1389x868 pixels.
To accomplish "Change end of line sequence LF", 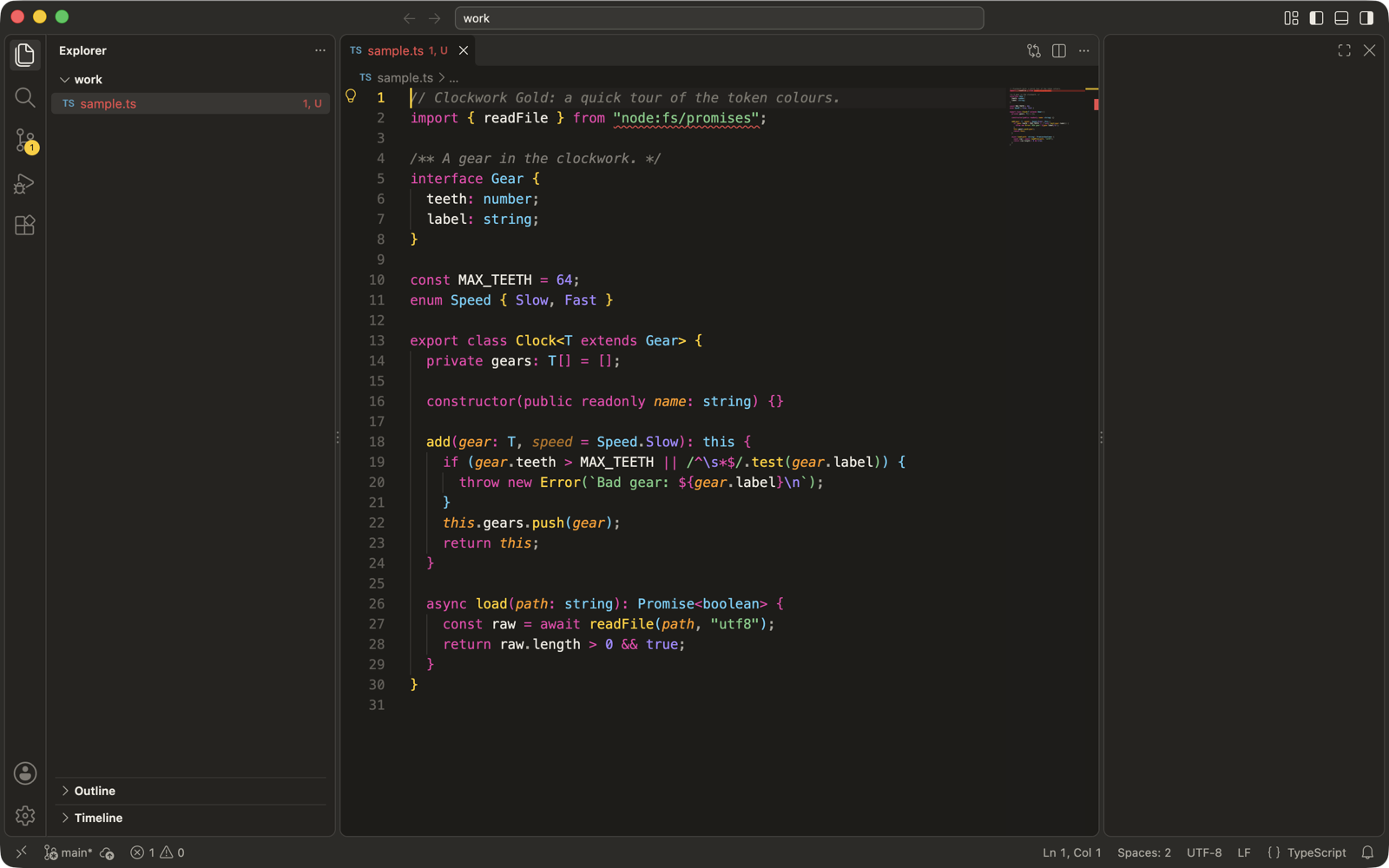I will pyautogui.click(x=1244, y=852).
